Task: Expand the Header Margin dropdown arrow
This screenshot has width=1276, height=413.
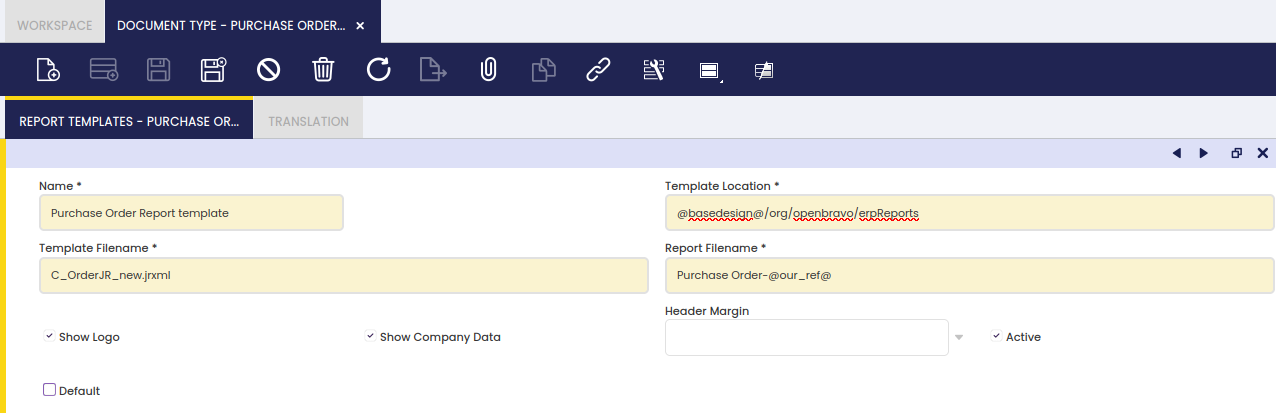Action: click(x=959, y=338)
